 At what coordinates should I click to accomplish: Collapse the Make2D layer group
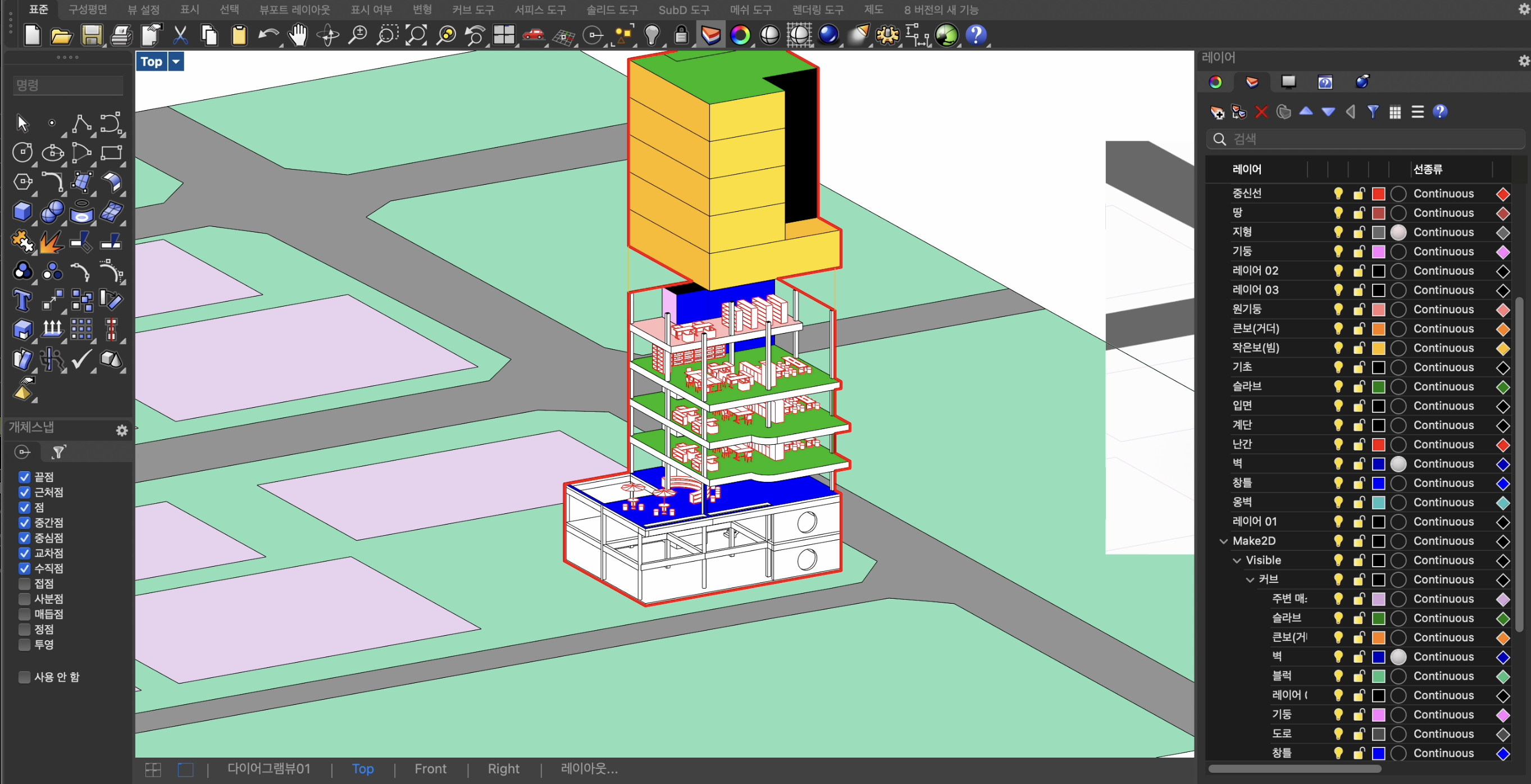pyautogui.click(x=1223, y=541)
